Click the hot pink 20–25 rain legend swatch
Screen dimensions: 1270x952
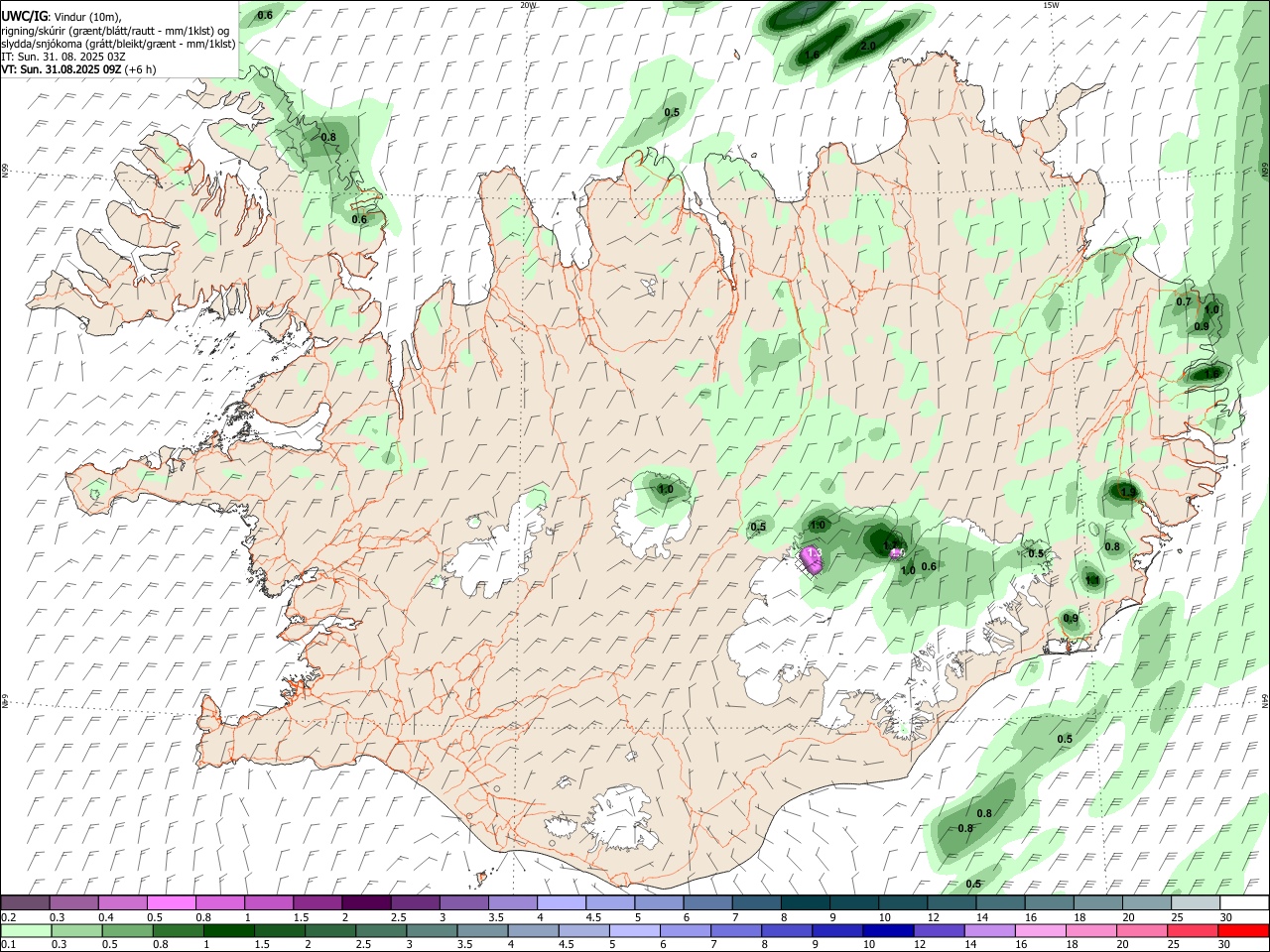[1142, 930]
